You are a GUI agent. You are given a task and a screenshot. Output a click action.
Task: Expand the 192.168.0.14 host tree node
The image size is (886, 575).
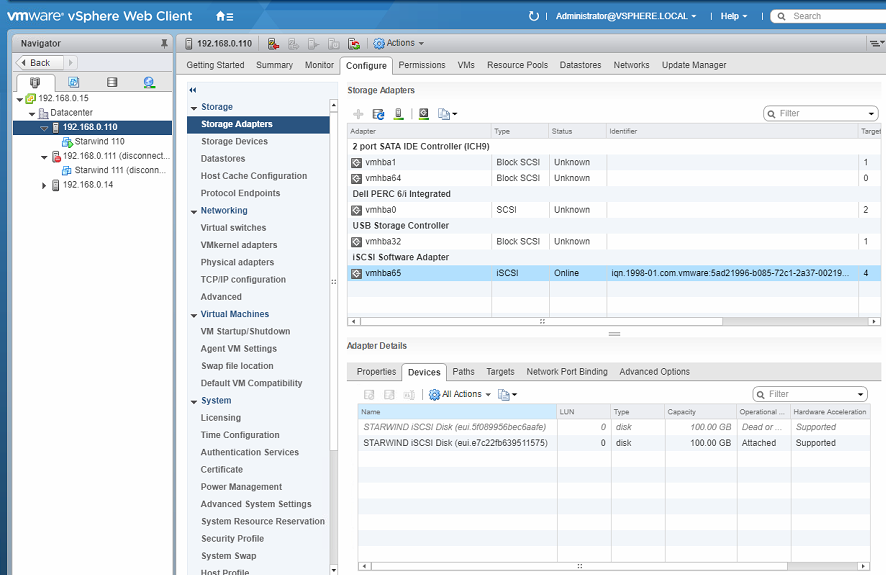pyautogui.click(x=44, y=185)
